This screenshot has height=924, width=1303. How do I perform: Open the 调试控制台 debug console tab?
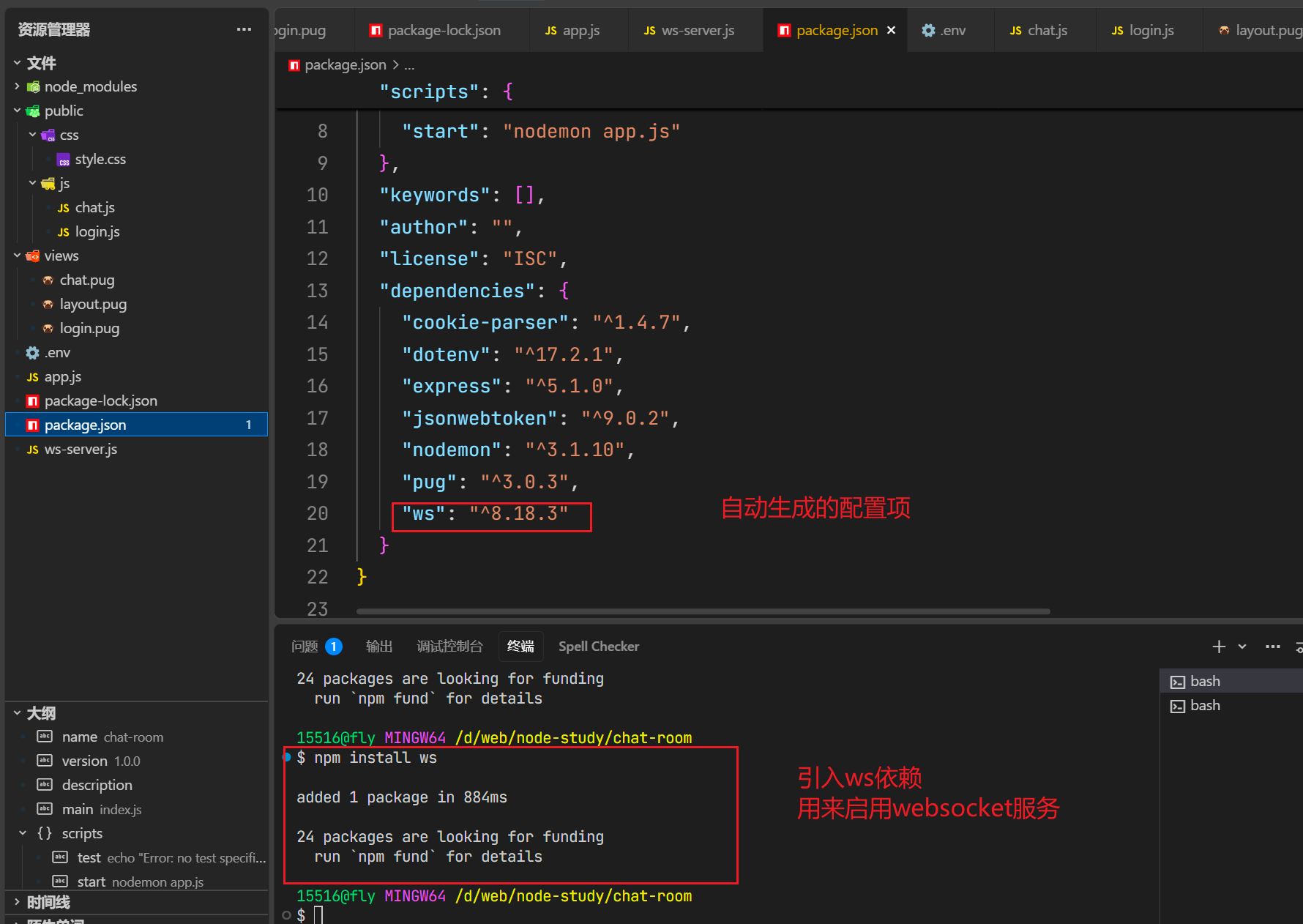pos(449,647)
